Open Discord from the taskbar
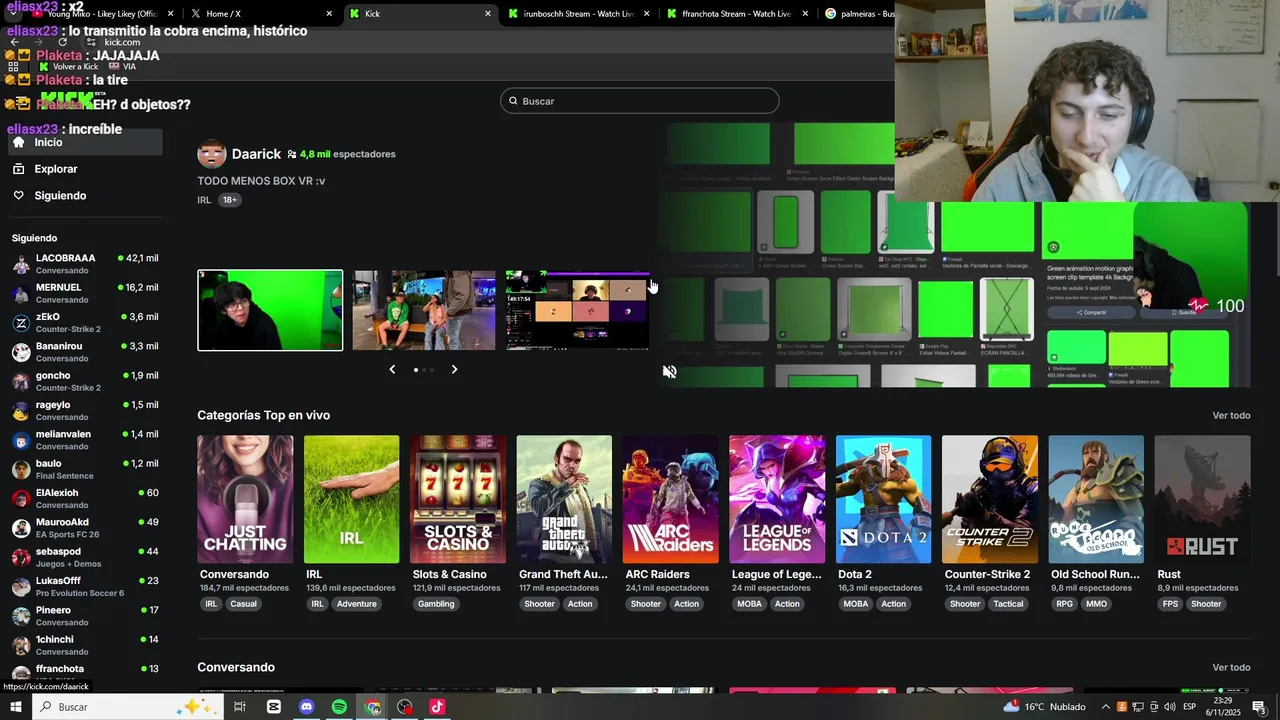 click(x=306, y=707)
